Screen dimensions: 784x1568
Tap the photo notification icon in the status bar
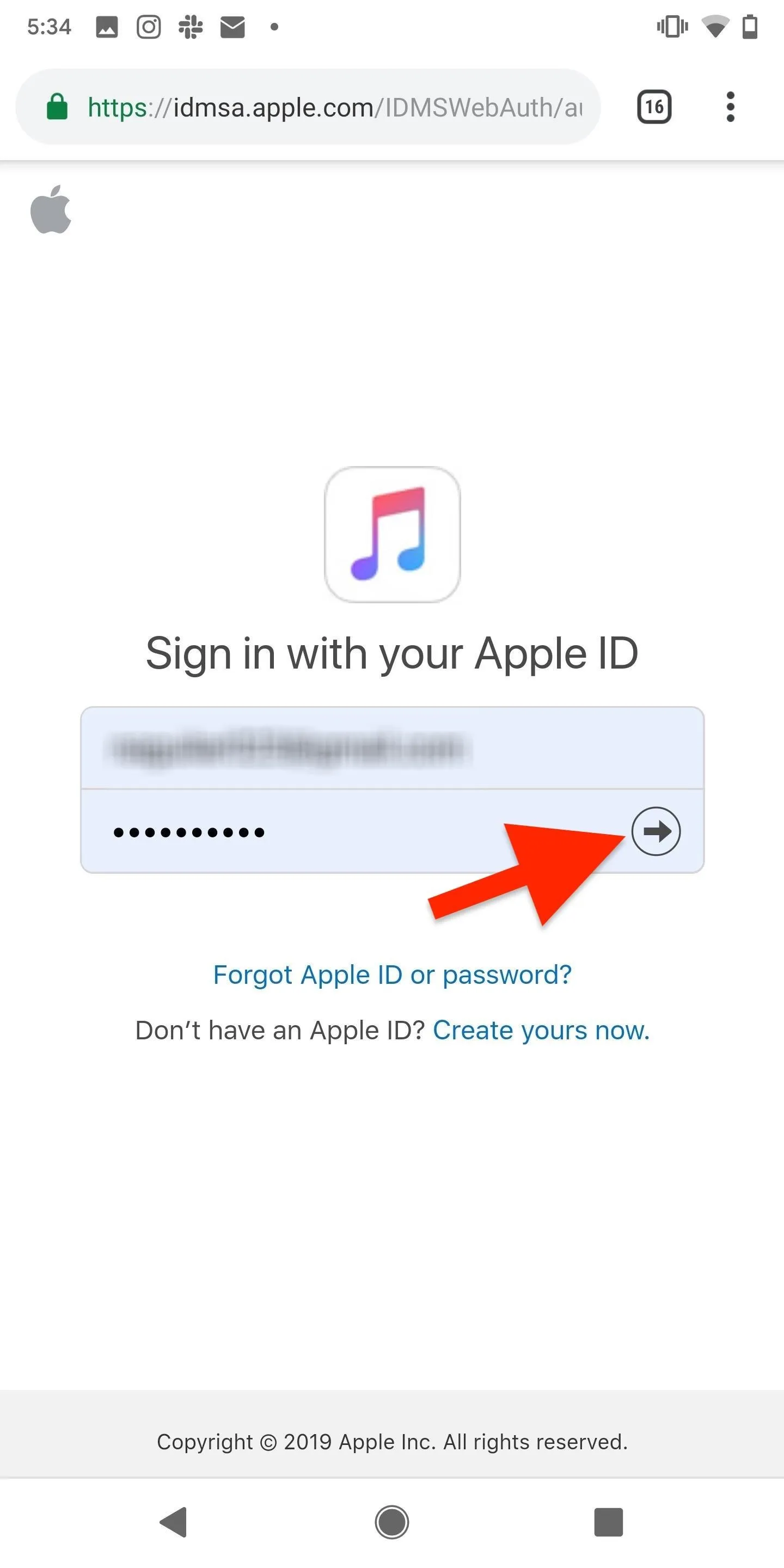(107, 27)
